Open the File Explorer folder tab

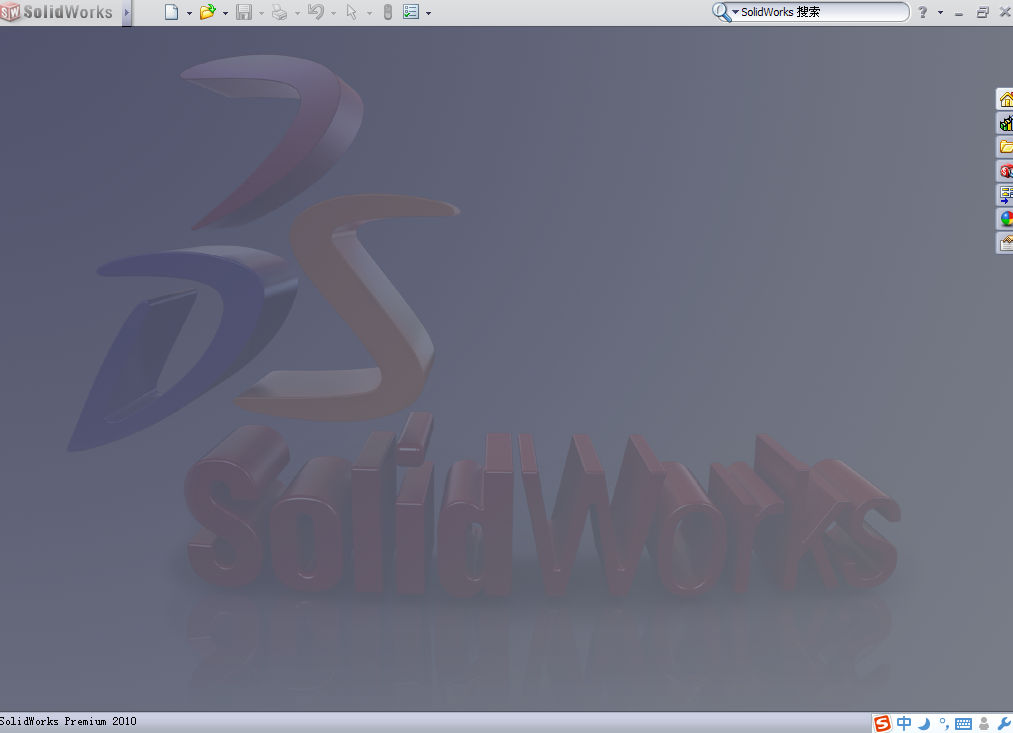(x=1005, y=147)
